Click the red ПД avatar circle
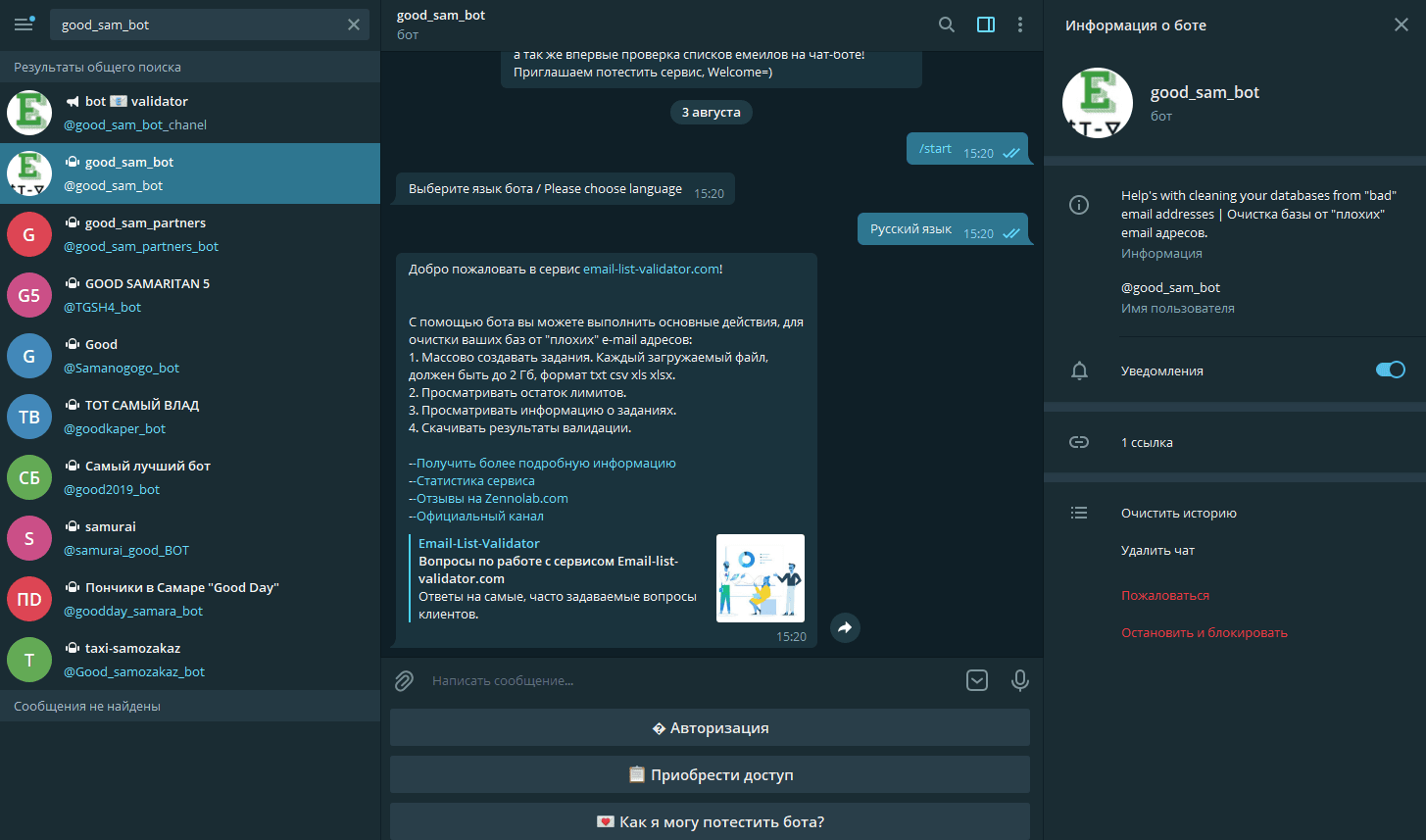The height and width of the screenshot is (840, 1426). click(x=29, y=599)
